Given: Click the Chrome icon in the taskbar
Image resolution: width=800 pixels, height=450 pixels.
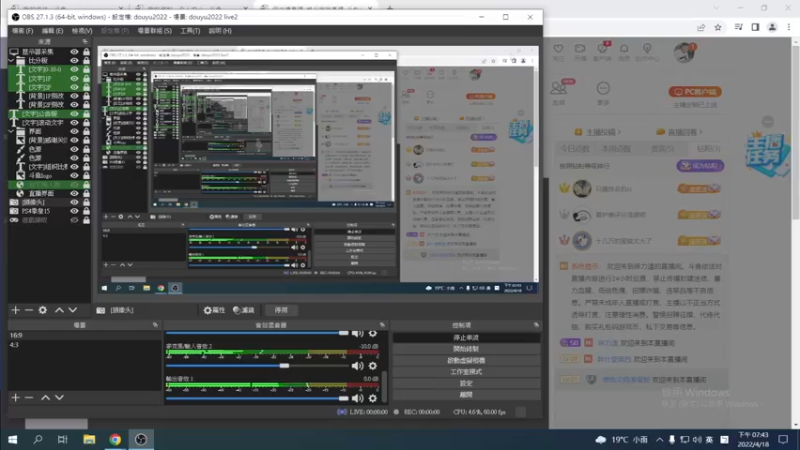Looking at the screenshot, I should (115, 439).
